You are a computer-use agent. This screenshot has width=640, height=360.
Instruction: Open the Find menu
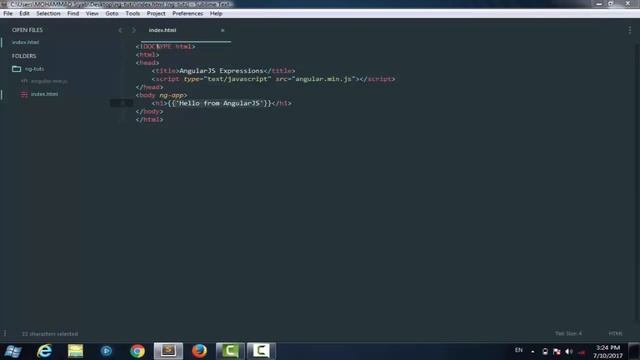(x=73, y=13)
